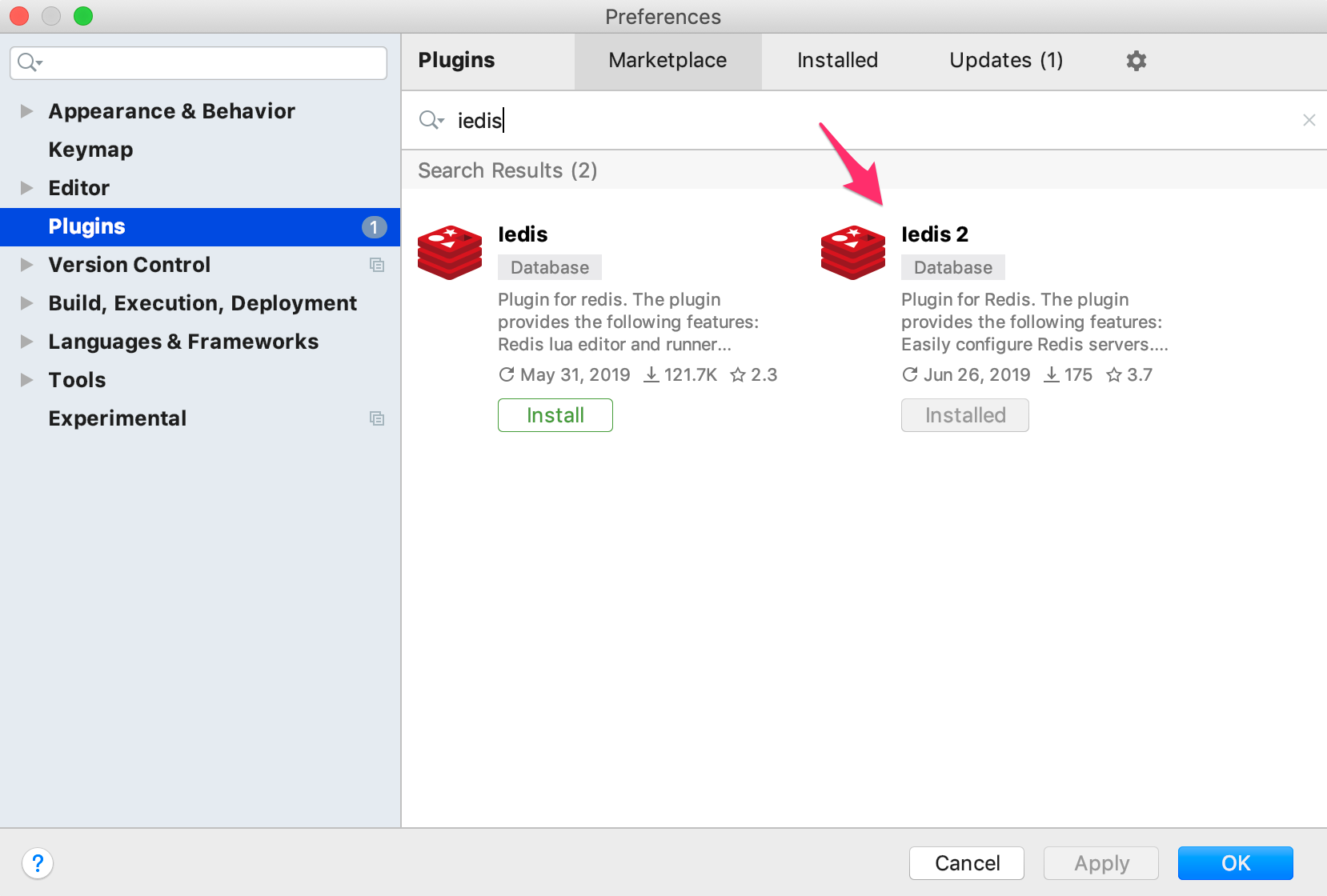Open the Updates (1) tab
Viewport: 1327px width, 896px height.
pyautogui.click(x=1005, y=61)
